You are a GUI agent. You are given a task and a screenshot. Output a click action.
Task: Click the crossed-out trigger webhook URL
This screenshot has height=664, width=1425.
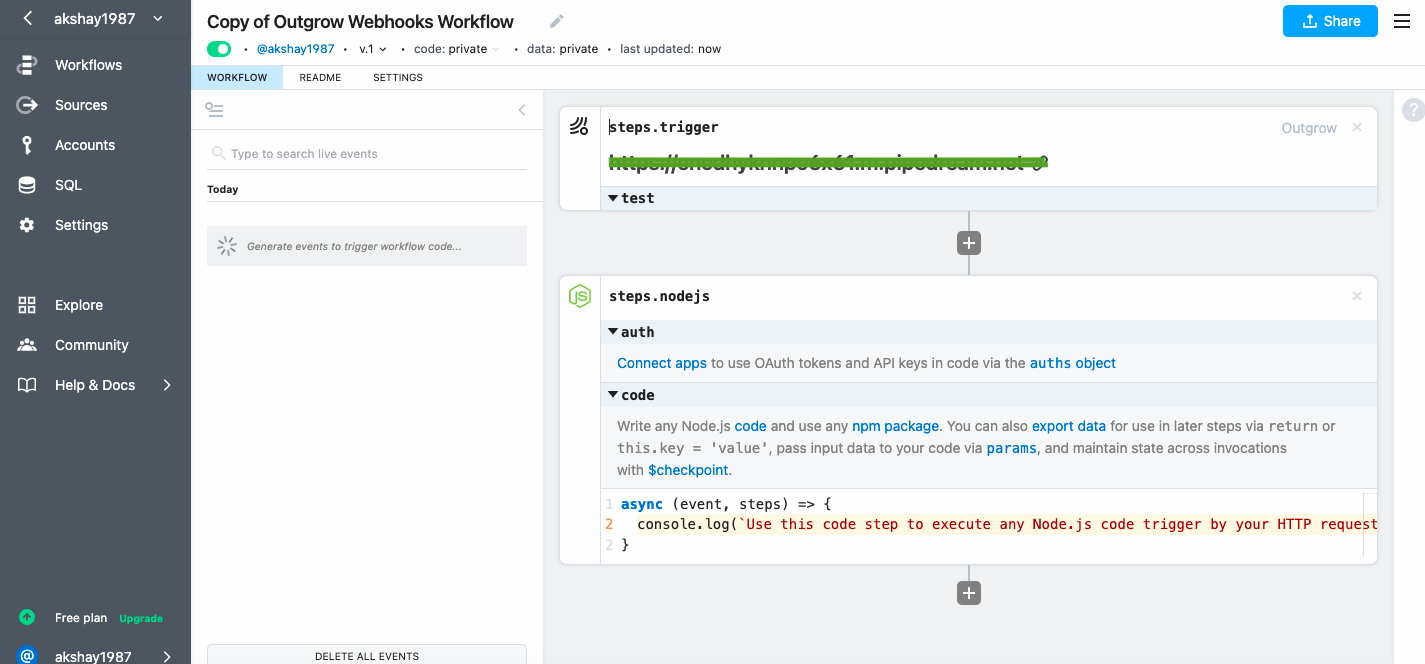click(x=828, y=162)
